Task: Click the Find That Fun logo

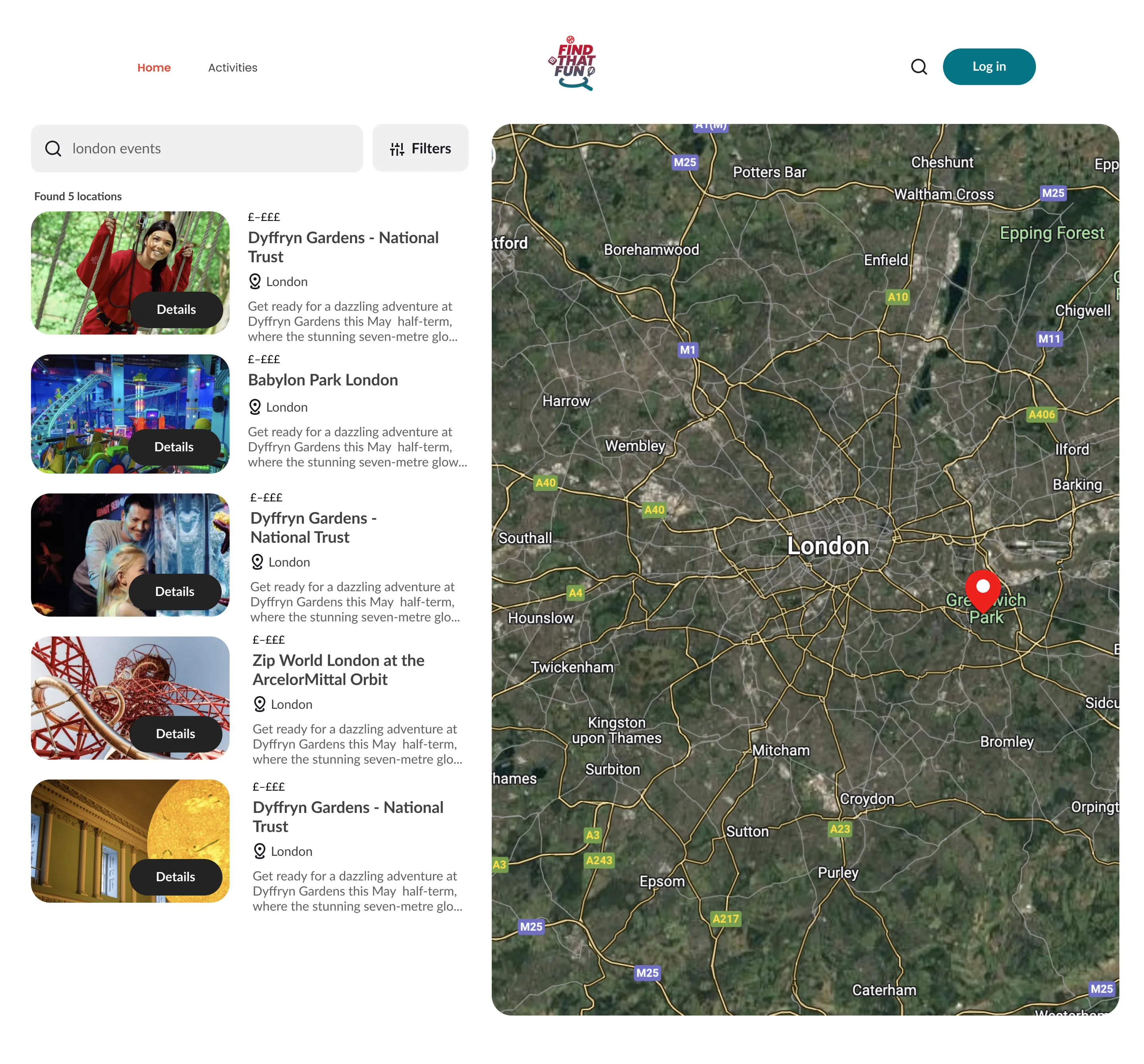Action: coord(572,63)
